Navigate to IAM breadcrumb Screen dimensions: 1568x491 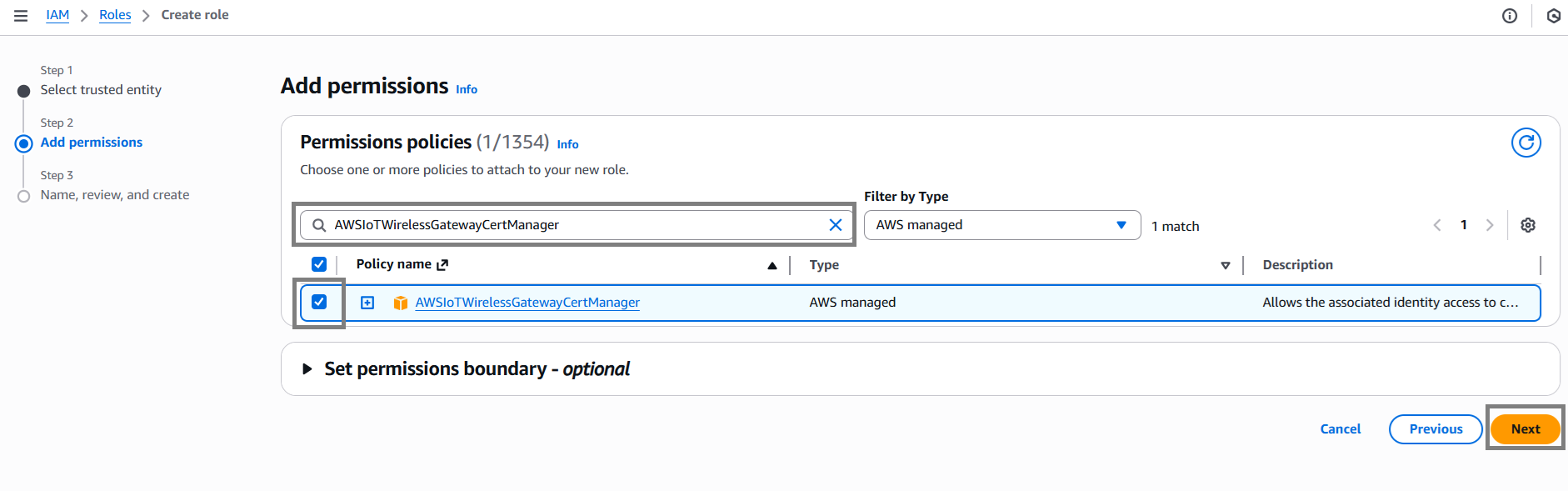pyautogui.click(x=57, y=15)
